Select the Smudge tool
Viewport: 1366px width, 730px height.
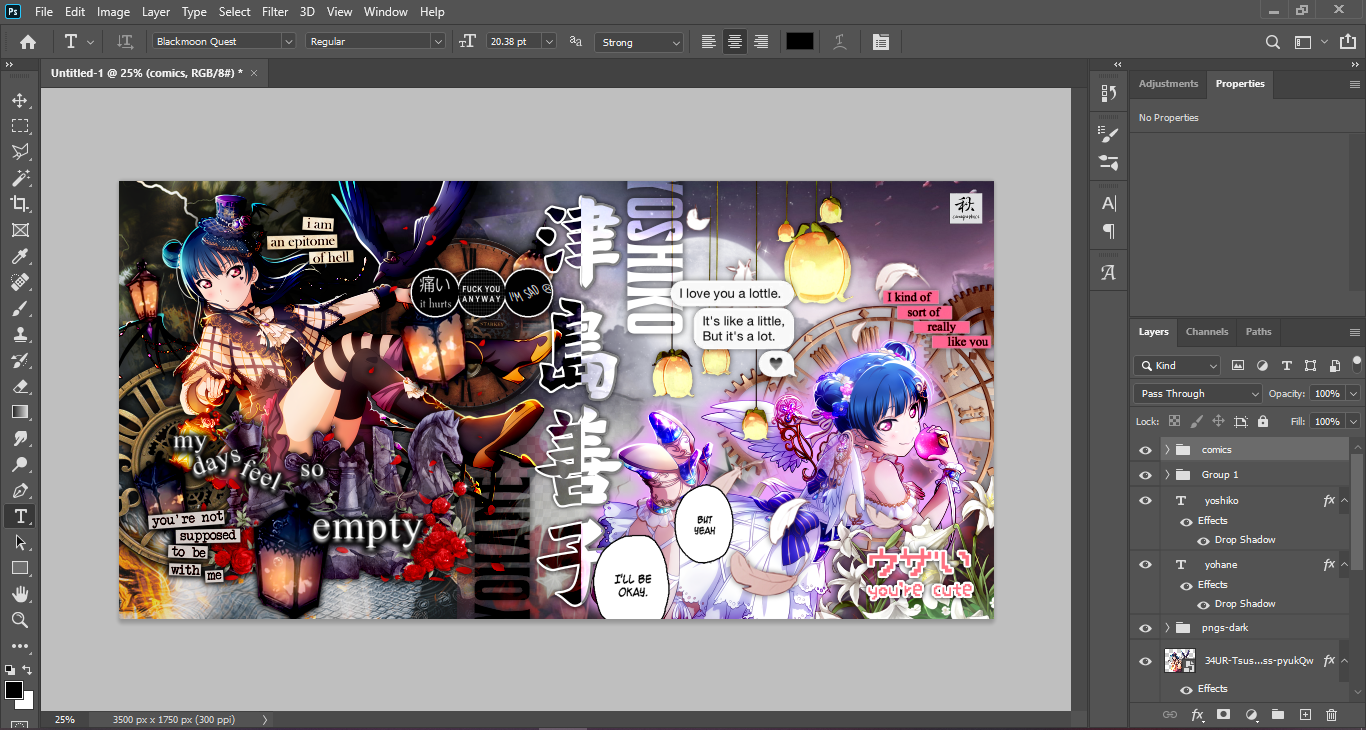pos(19,438)
